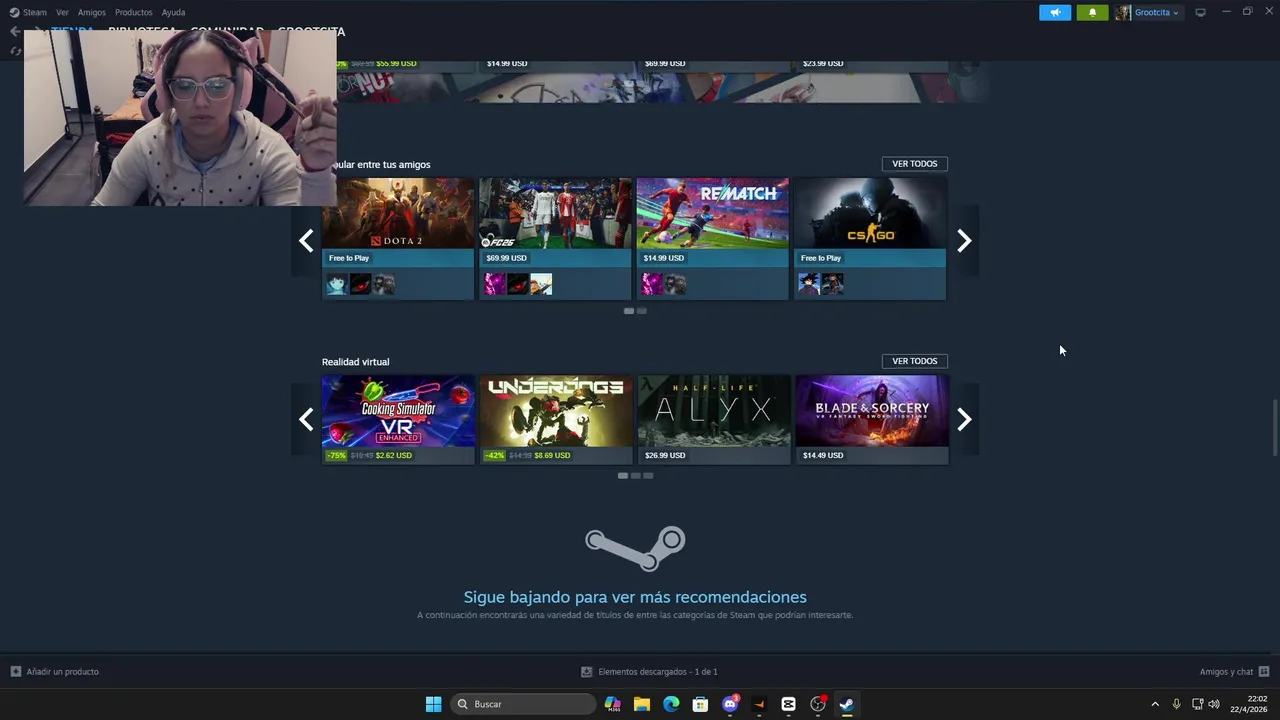This screenshot has width=1280, height=720.
Task: Open the Underdogs game card
Action: click(x=555, y=420)
